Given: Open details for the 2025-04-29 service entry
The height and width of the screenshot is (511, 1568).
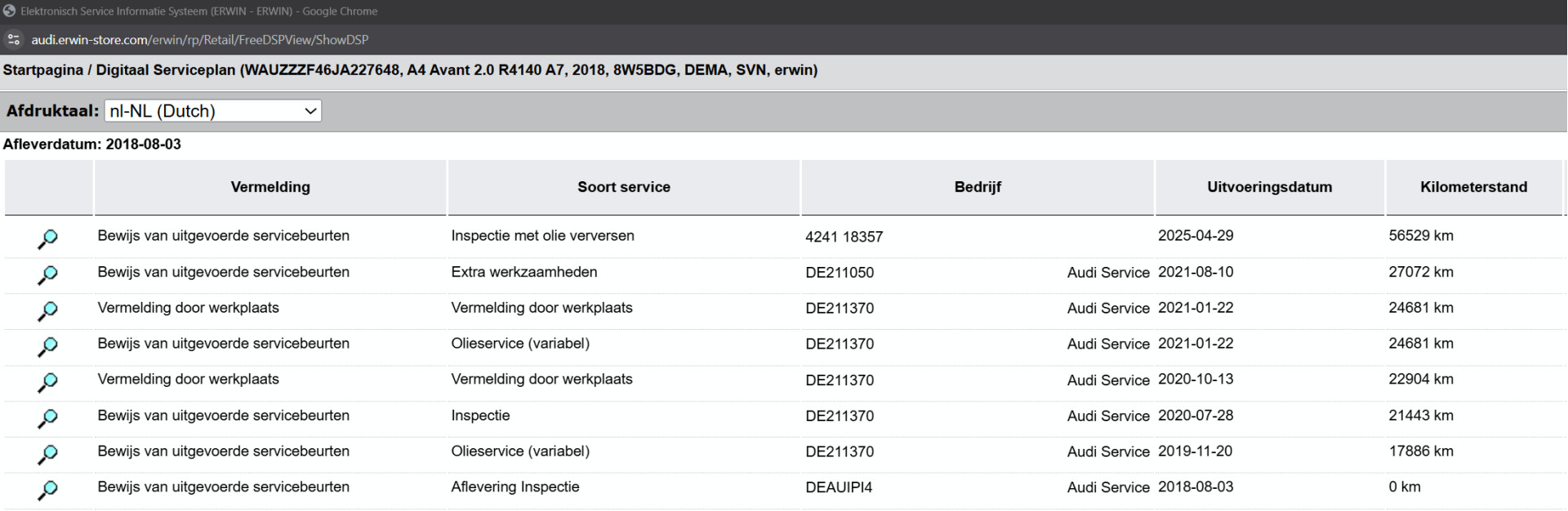Looking at the screenshot, I should coord(48,238).
